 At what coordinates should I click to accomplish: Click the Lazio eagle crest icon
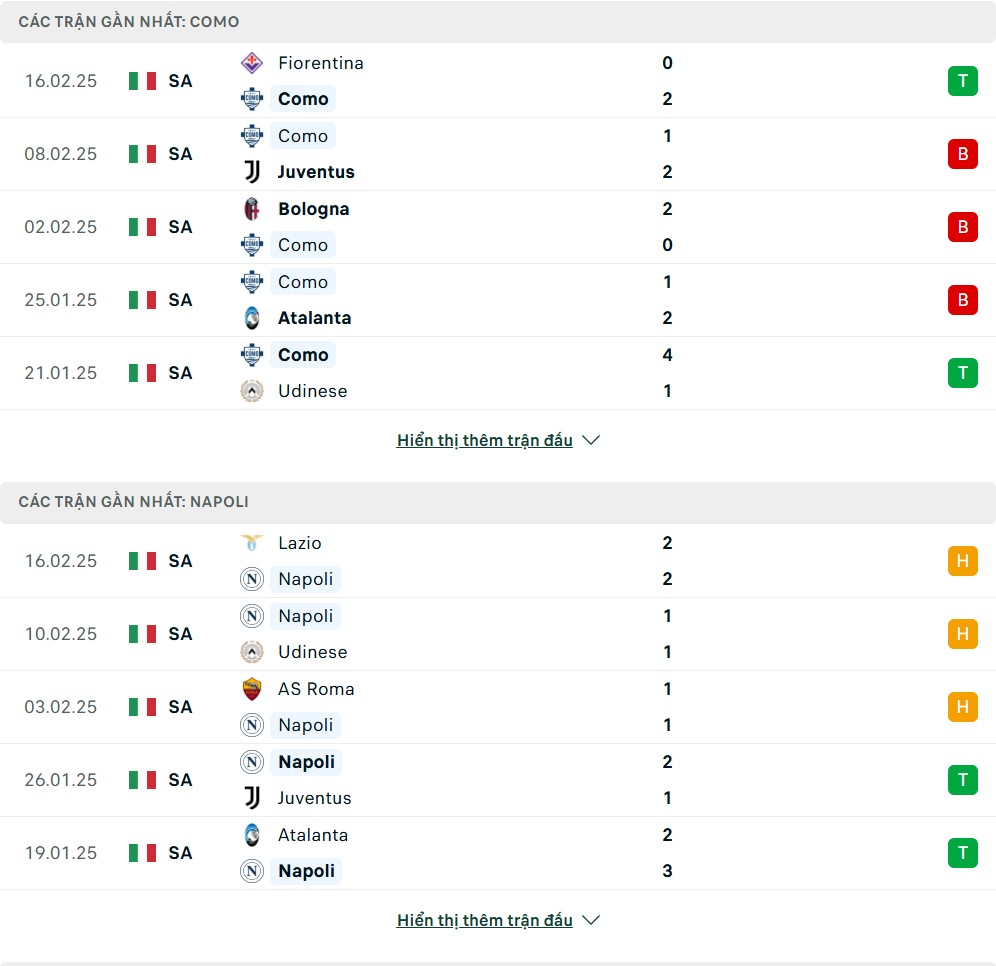[252, 543]
